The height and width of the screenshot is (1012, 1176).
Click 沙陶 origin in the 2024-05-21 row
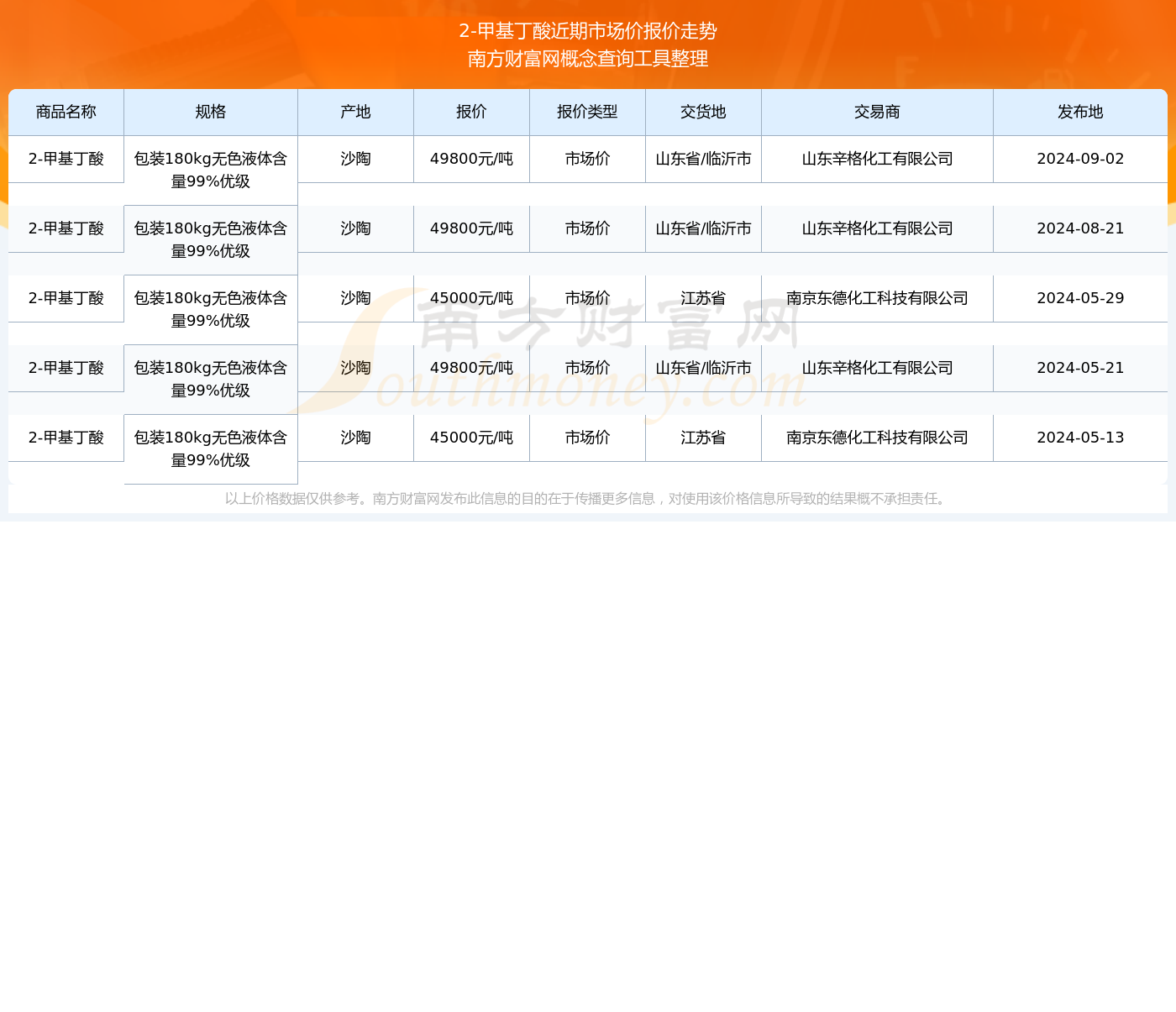(x=356, y=368)
